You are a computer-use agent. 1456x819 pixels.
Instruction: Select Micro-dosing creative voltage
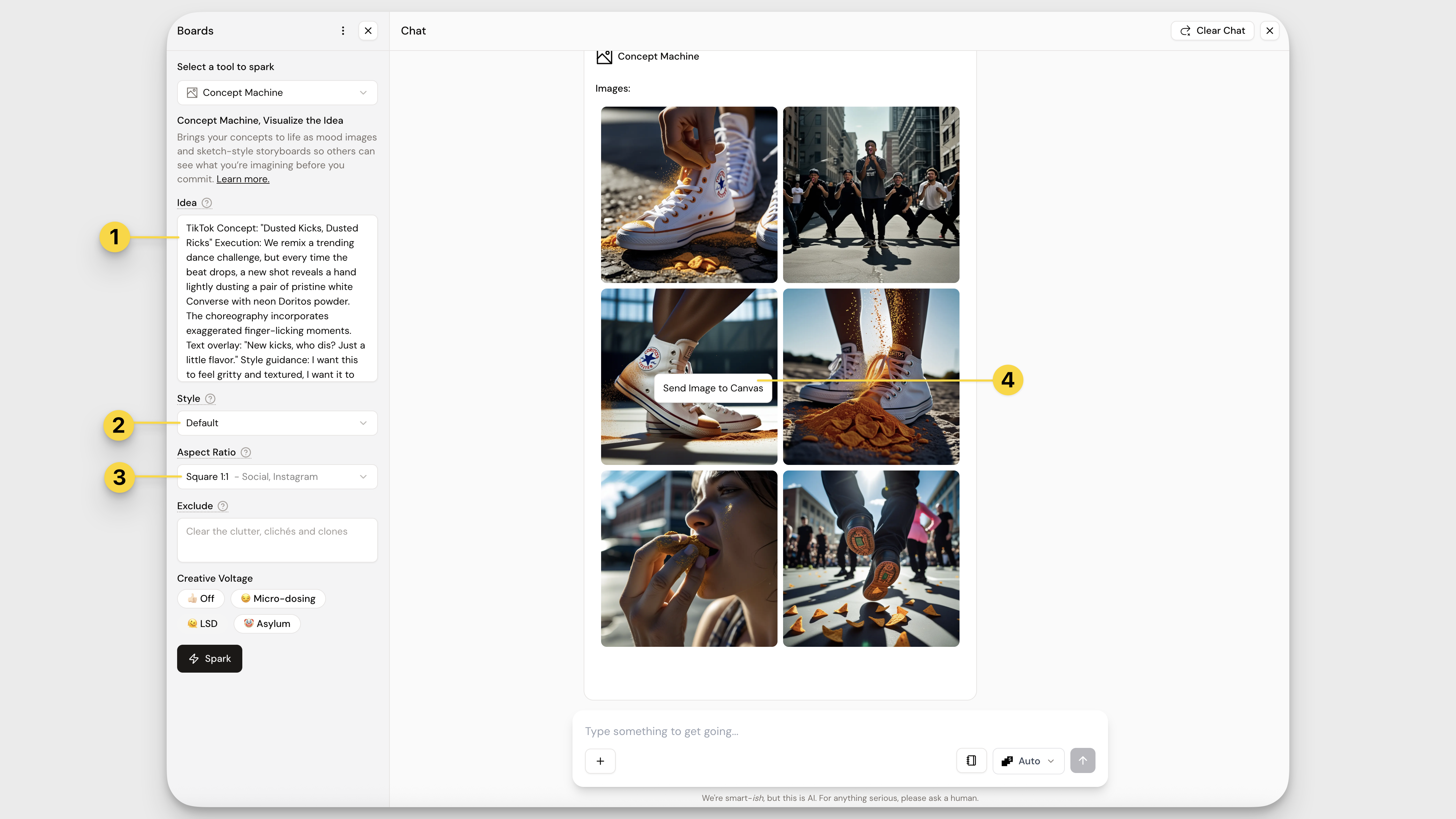pyautogui.click(x=278, y=599)
